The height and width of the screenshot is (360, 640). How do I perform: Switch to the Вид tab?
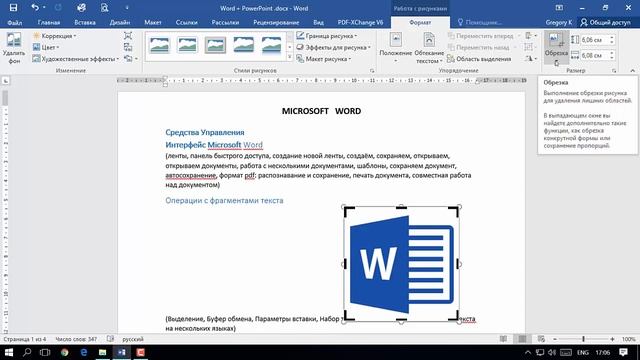318,22
